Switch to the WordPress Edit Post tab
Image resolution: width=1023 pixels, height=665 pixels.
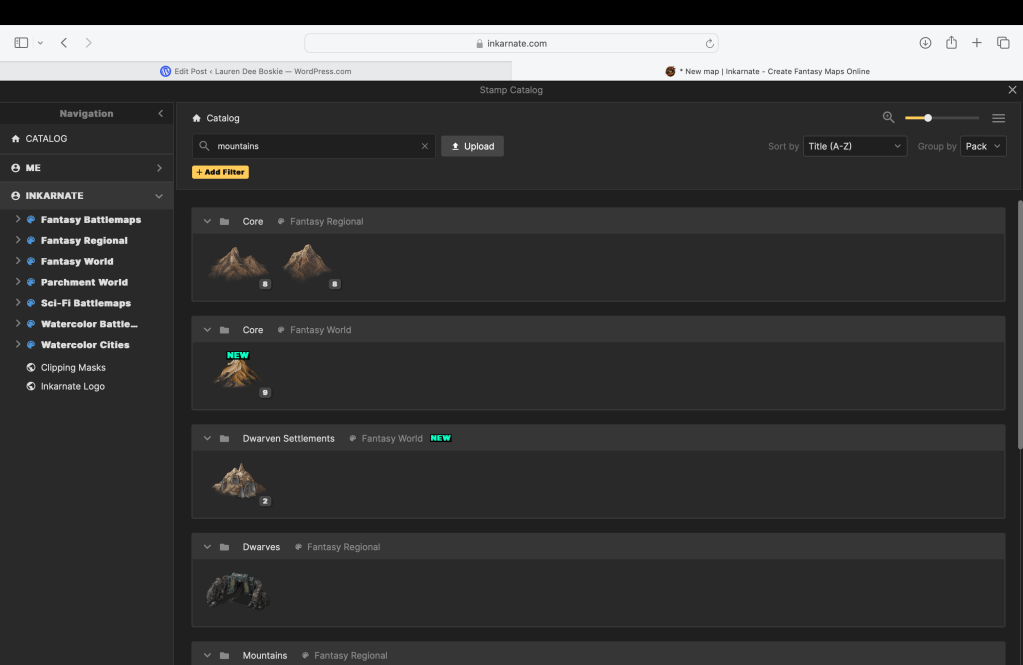pyautogui.click(x=256, y=71)
